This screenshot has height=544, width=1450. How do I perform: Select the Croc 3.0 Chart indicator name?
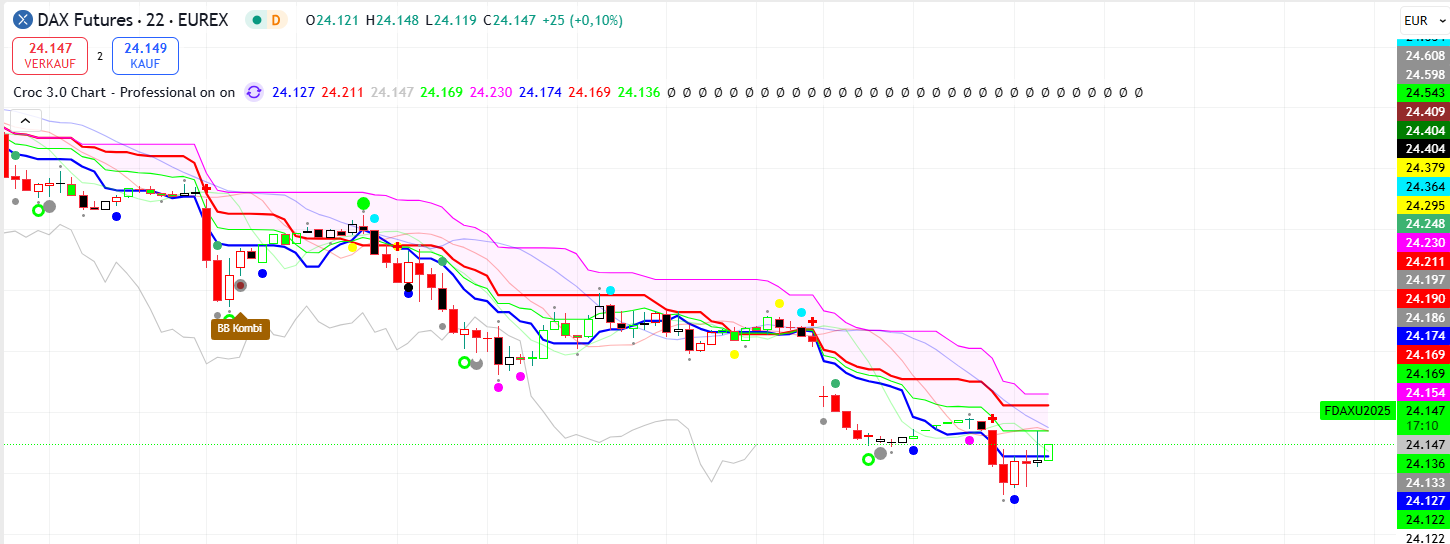tap(124, 92)
